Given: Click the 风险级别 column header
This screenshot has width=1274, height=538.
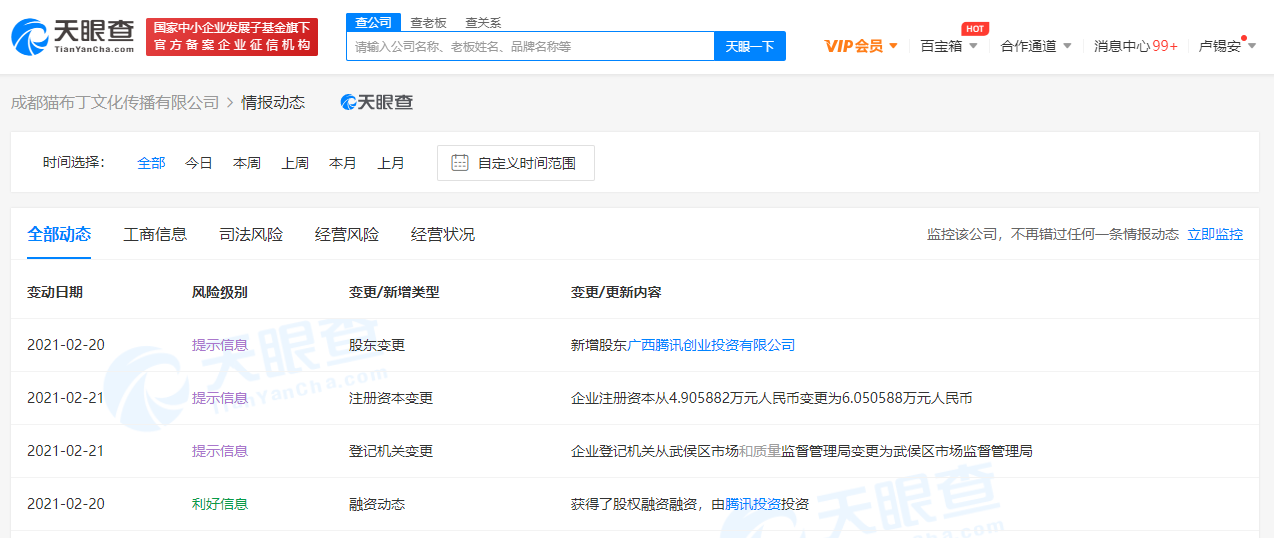Looking at the screenshot, I should coord(220,292).
